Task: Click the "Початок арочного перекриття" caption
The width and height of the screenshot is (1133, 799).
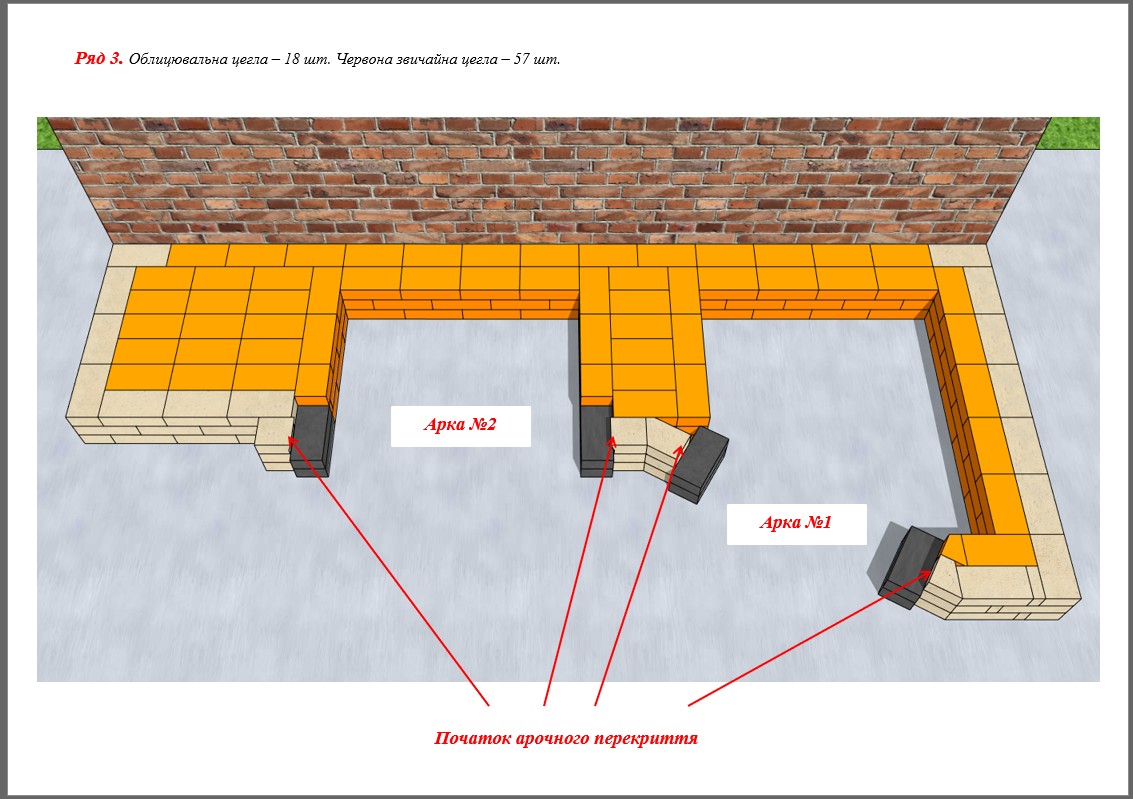Action: [566, 739]
